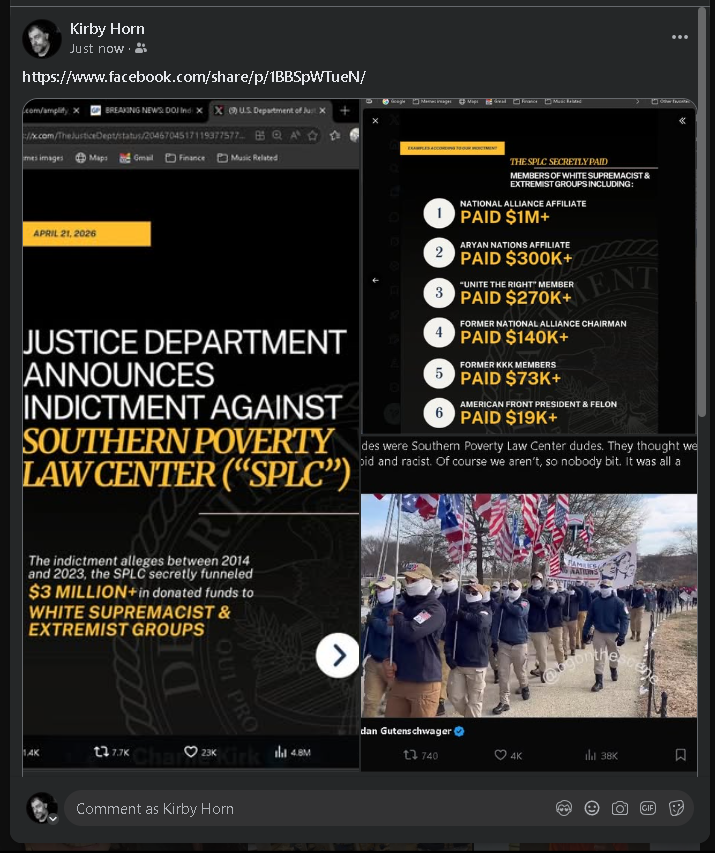The height and width of the screenshot is (853, 715).
Task: Click the heart icon showing 4K
Action: coord(501,755)
